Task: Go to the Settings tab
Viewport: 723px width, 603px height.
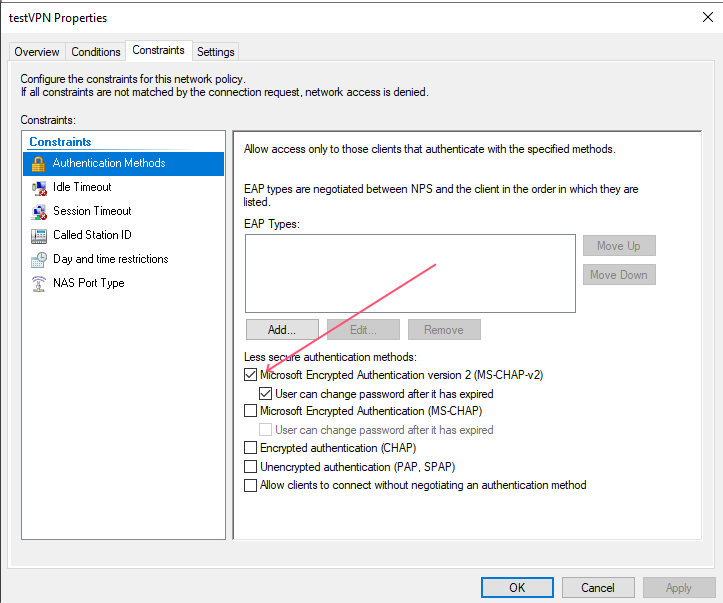Action: (215, 52)
